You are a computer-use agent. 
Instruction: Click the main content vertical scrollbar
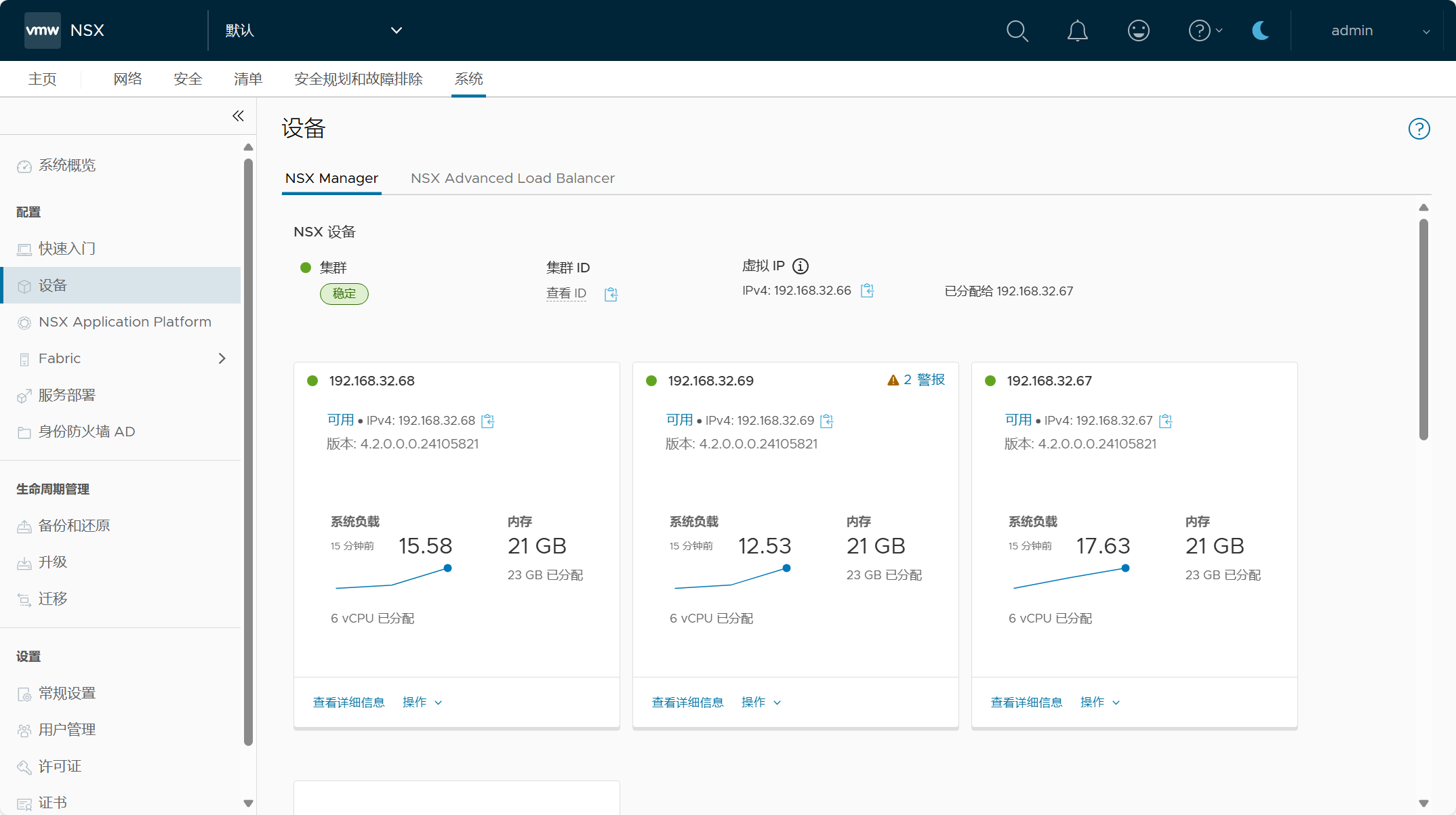(1423, 329)
